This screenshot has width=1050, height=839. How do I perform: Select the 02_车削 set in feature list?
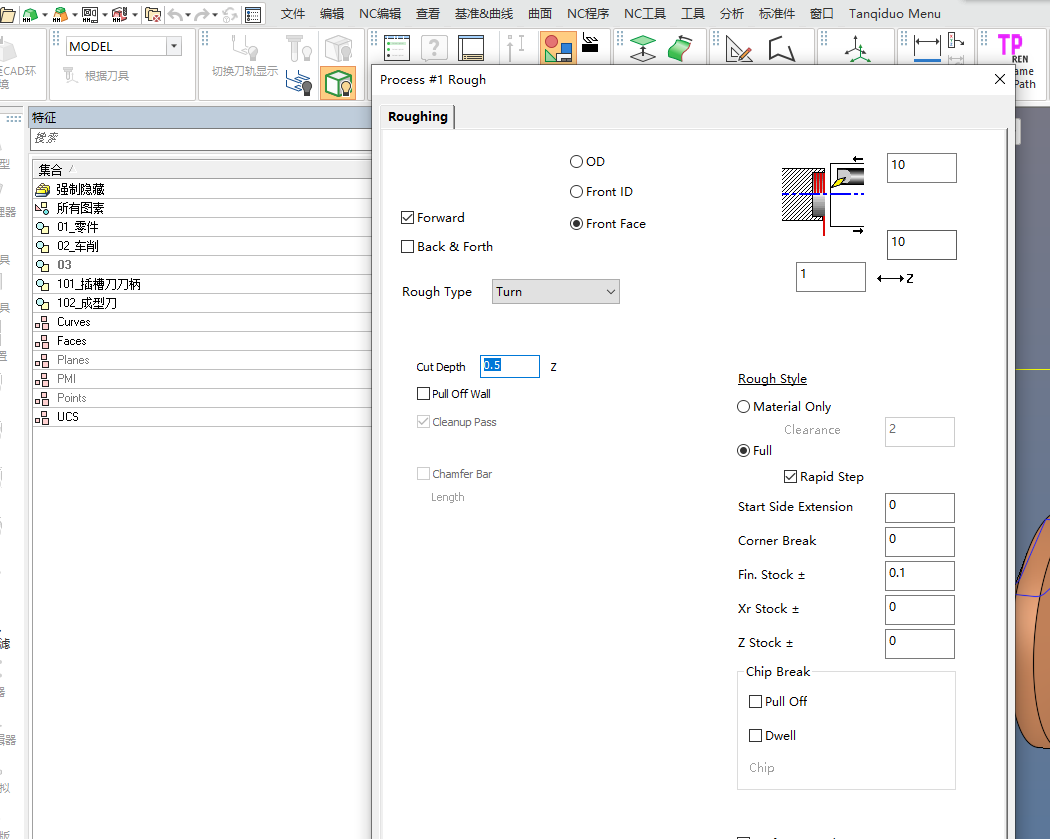tap(202, 246)
